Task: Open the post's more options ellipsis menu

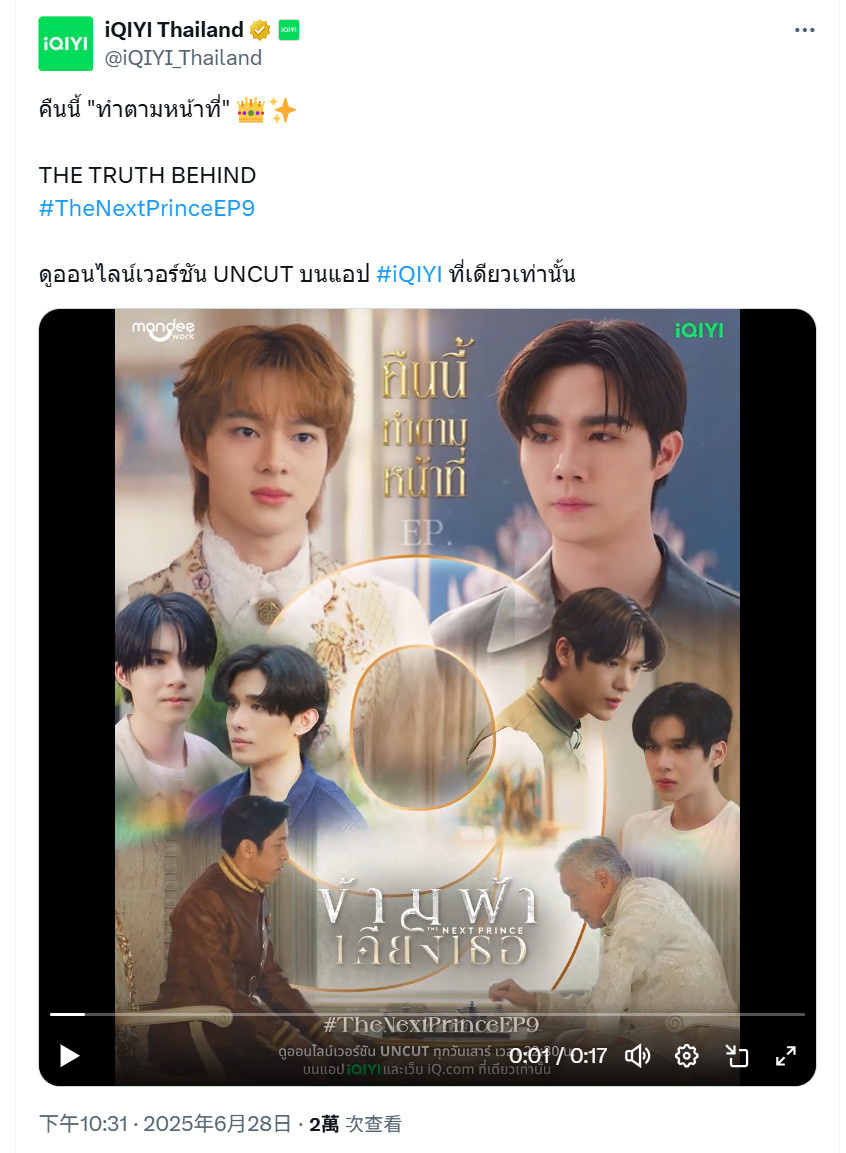Action: [x=804, y=30]
